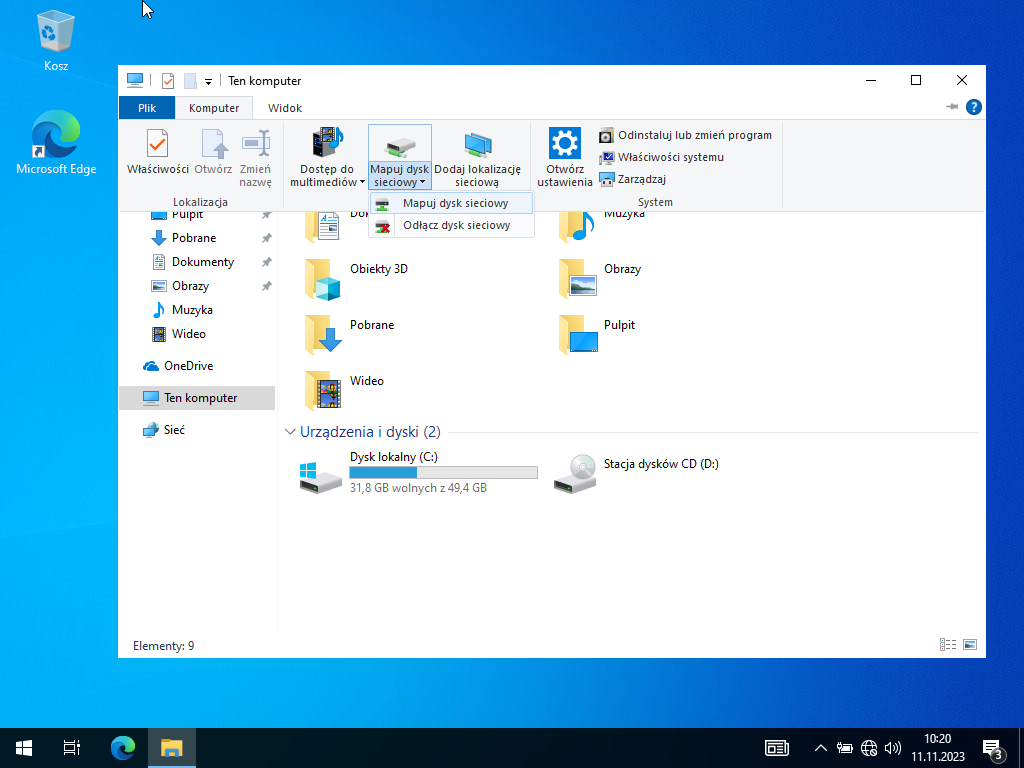This screenshot has height=768, width=1024.
Task: Click OneDrive in navigation pane
Action: click(x=187, y=366)
